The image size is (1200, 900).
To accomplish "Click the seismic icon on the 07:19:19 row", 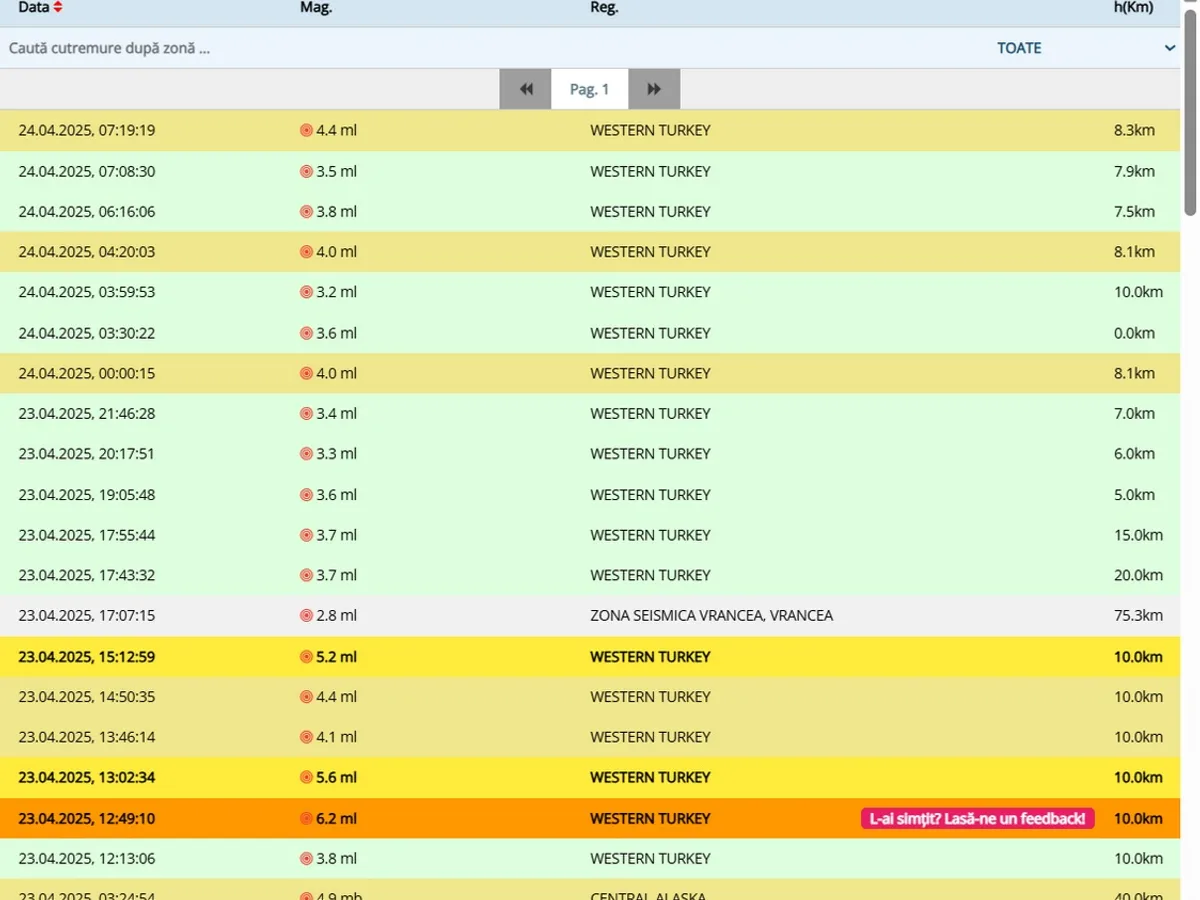I will tap(306, 130).
